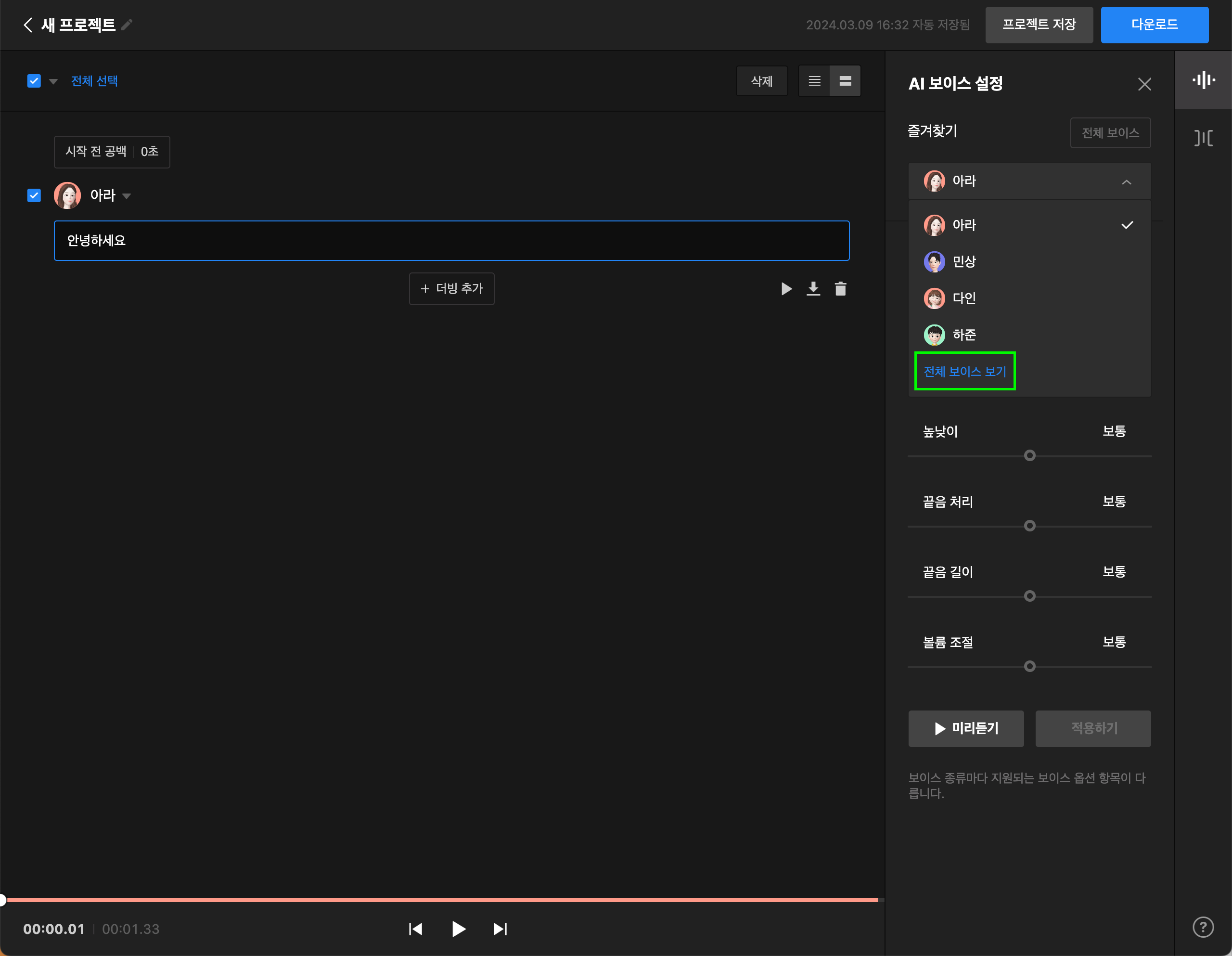Expand the arrow next to select-all checkbox

(x=53, y=82)
